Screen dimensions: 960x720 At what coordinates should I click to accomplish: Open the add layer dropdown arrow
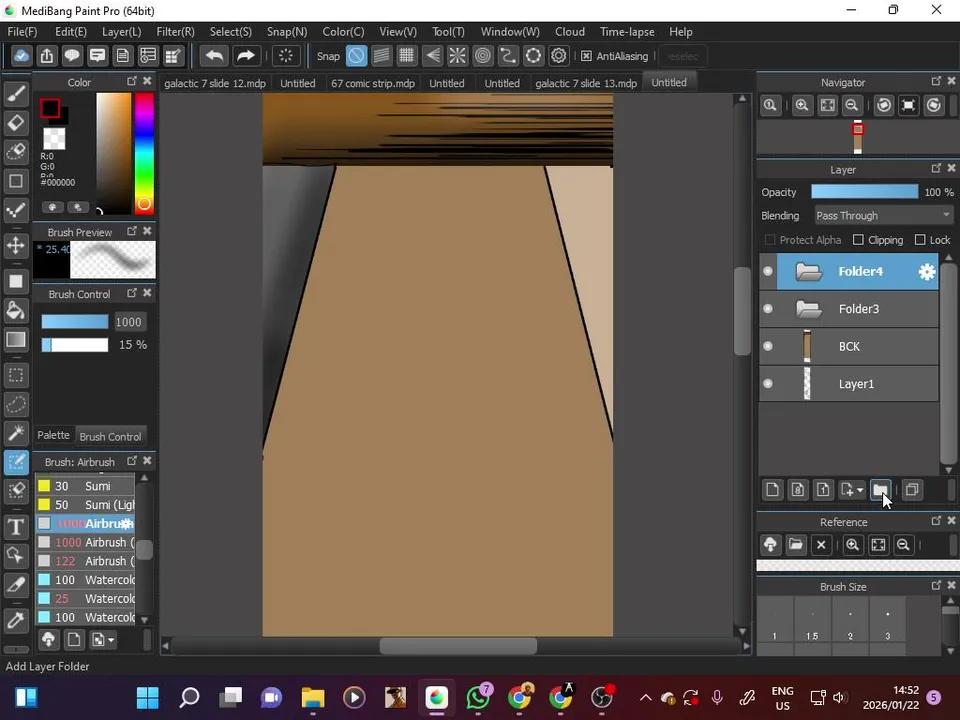point(860,490)
